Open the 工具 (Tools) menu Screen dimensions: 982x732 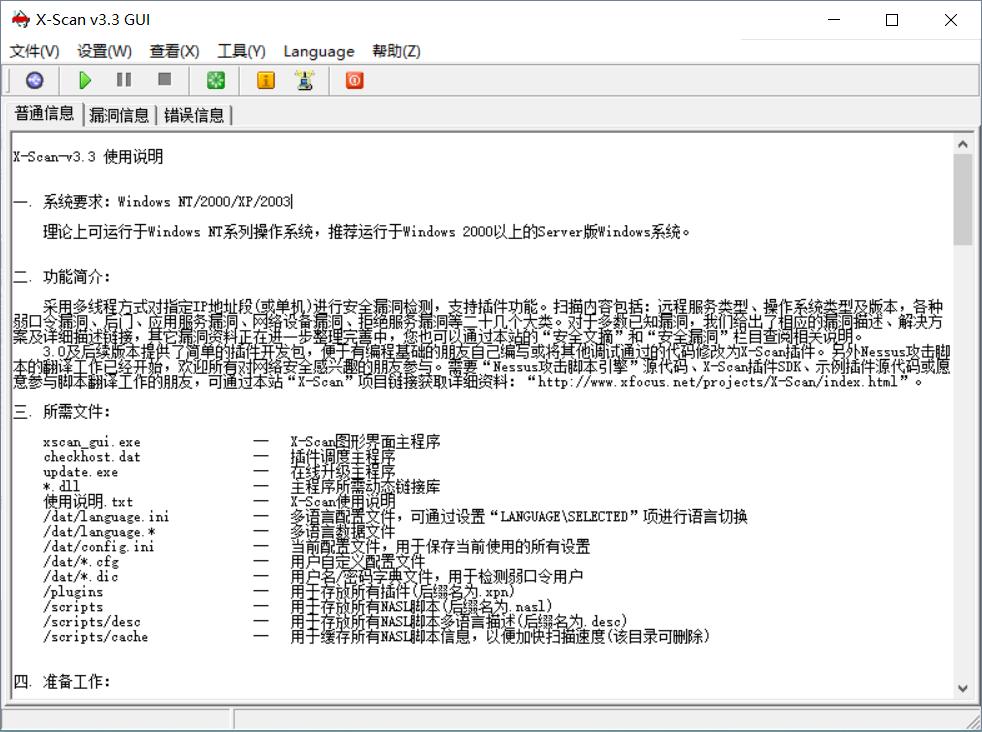coord(240,51)
